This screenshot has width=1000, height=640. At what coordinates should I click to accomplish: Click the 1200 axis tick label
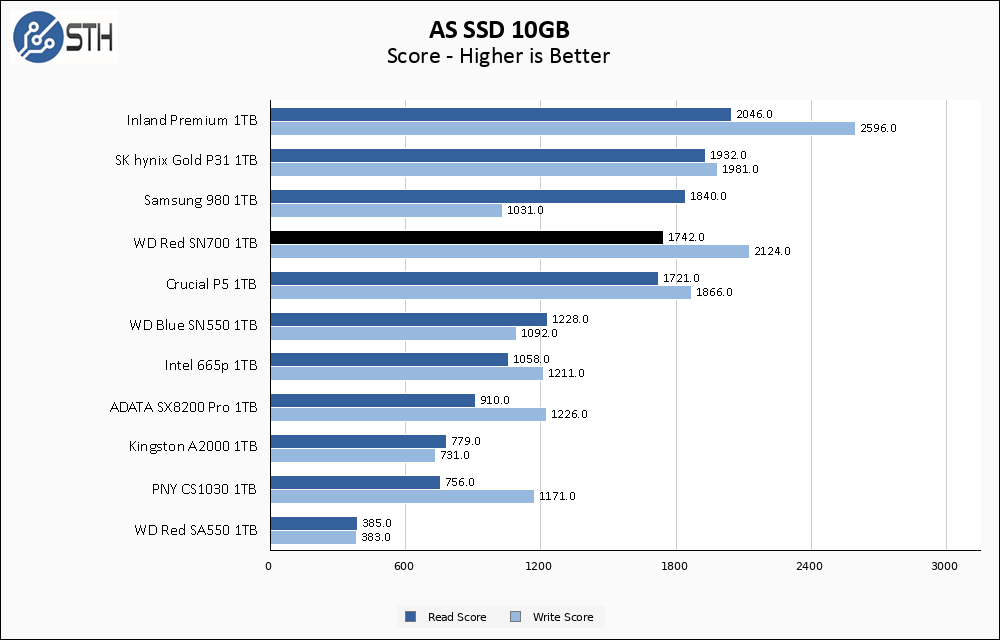tap(539, 566)
